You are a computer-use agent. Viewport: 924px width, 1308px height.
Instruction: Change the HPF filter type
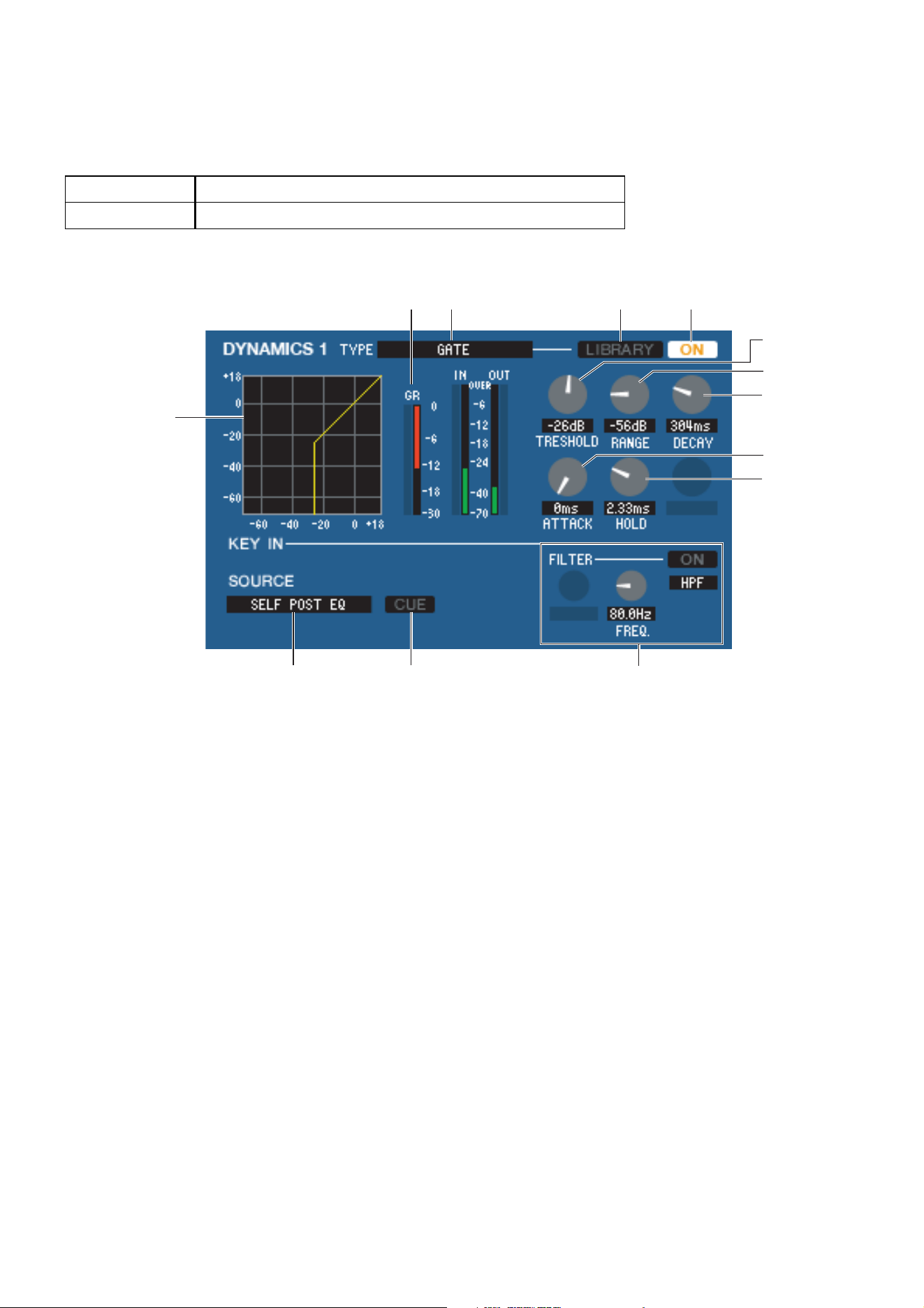[693, 582]
